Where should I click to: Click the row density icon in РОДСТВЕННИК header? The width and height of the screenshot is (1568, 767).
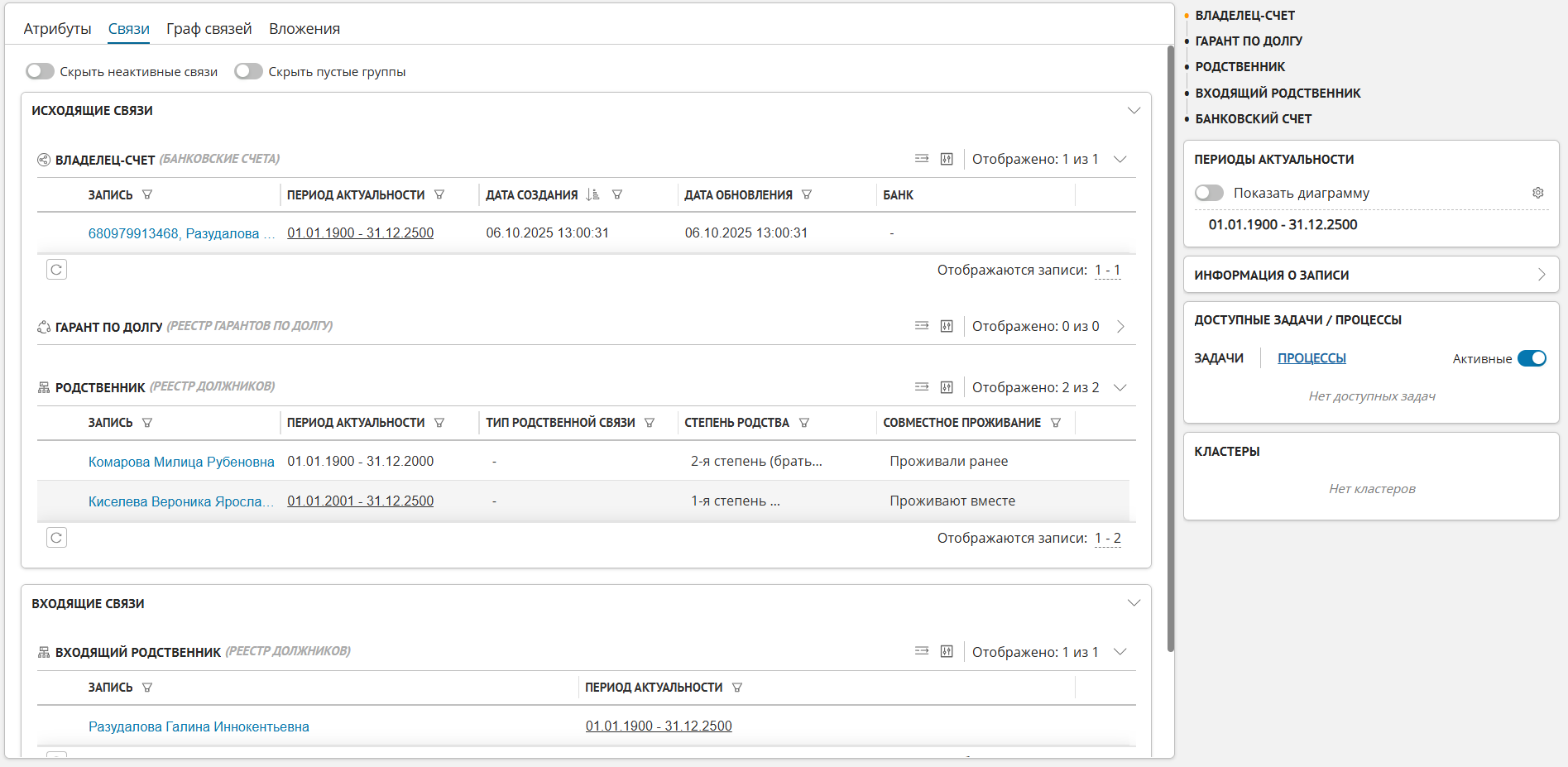(x=922, y=387)
